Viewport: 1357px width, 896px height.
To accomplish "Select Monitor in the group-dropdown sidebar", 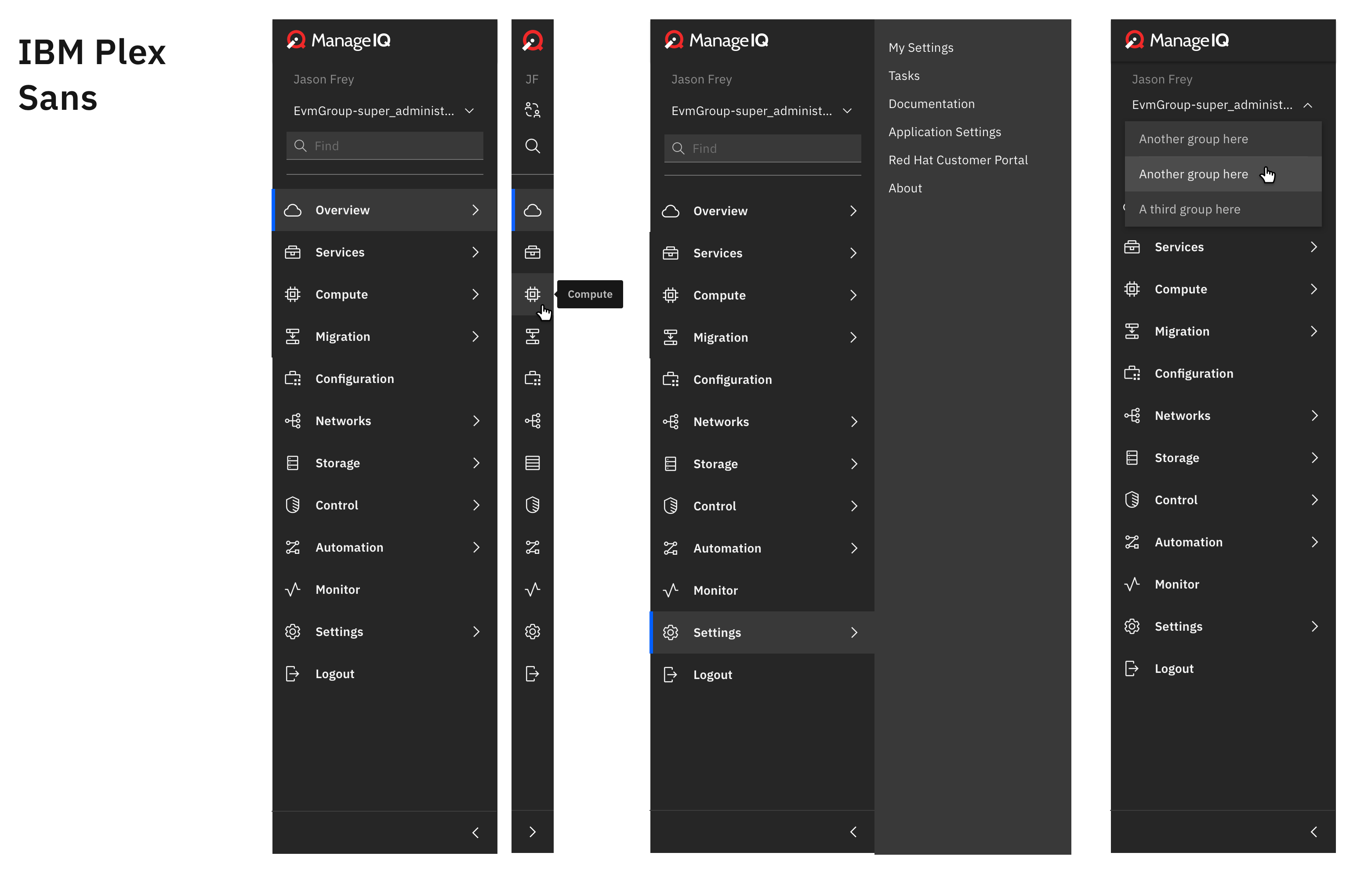I will 1223,584.
